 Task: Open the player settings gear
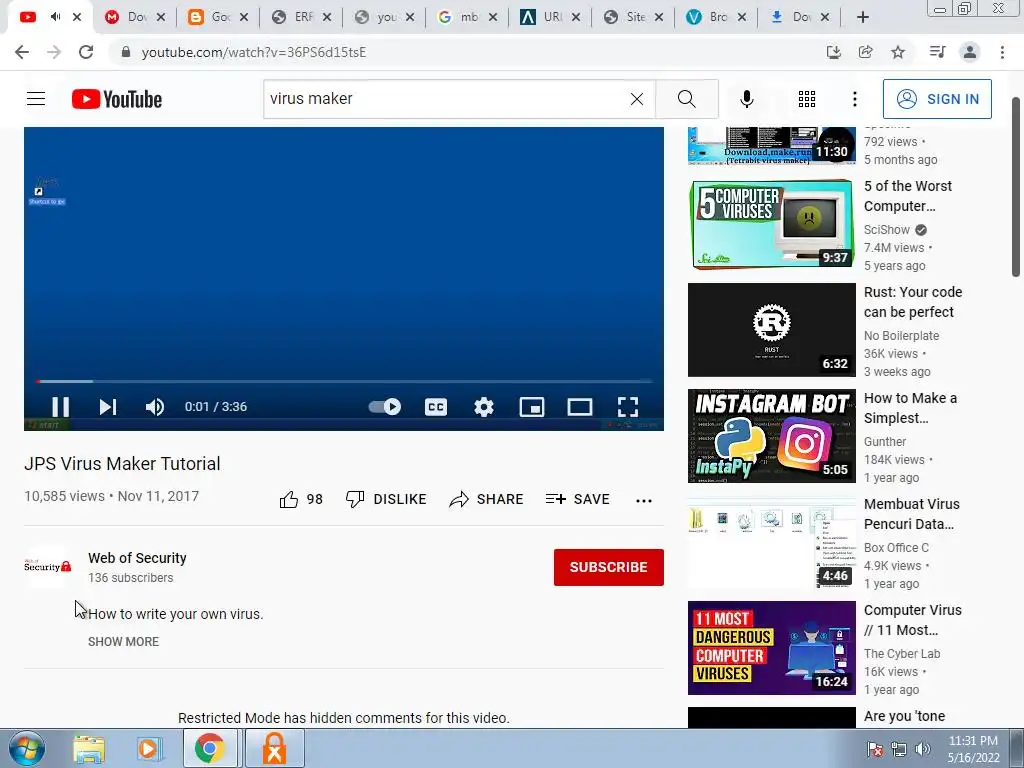pos(484,407)
